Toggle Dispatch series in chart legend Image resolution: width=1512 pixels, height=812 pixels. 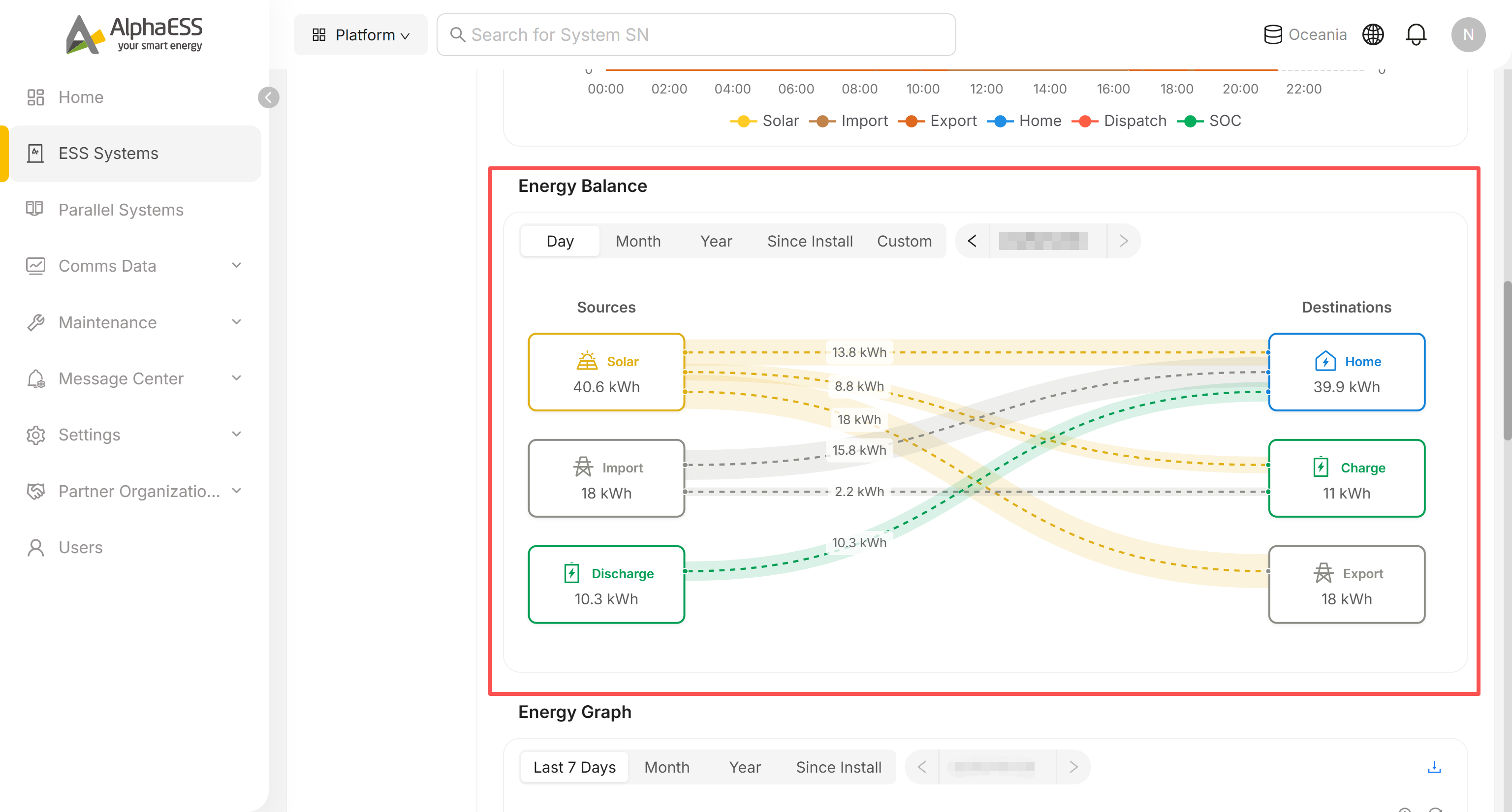1119,121
